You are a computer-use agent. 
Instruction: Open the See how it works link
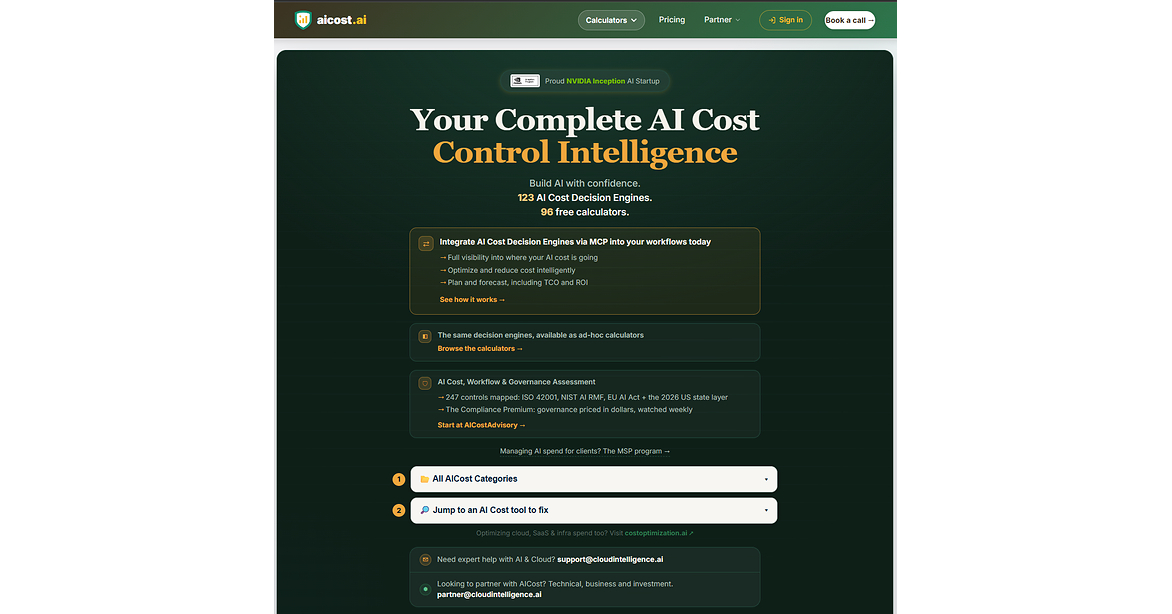[x=472, y=300]
